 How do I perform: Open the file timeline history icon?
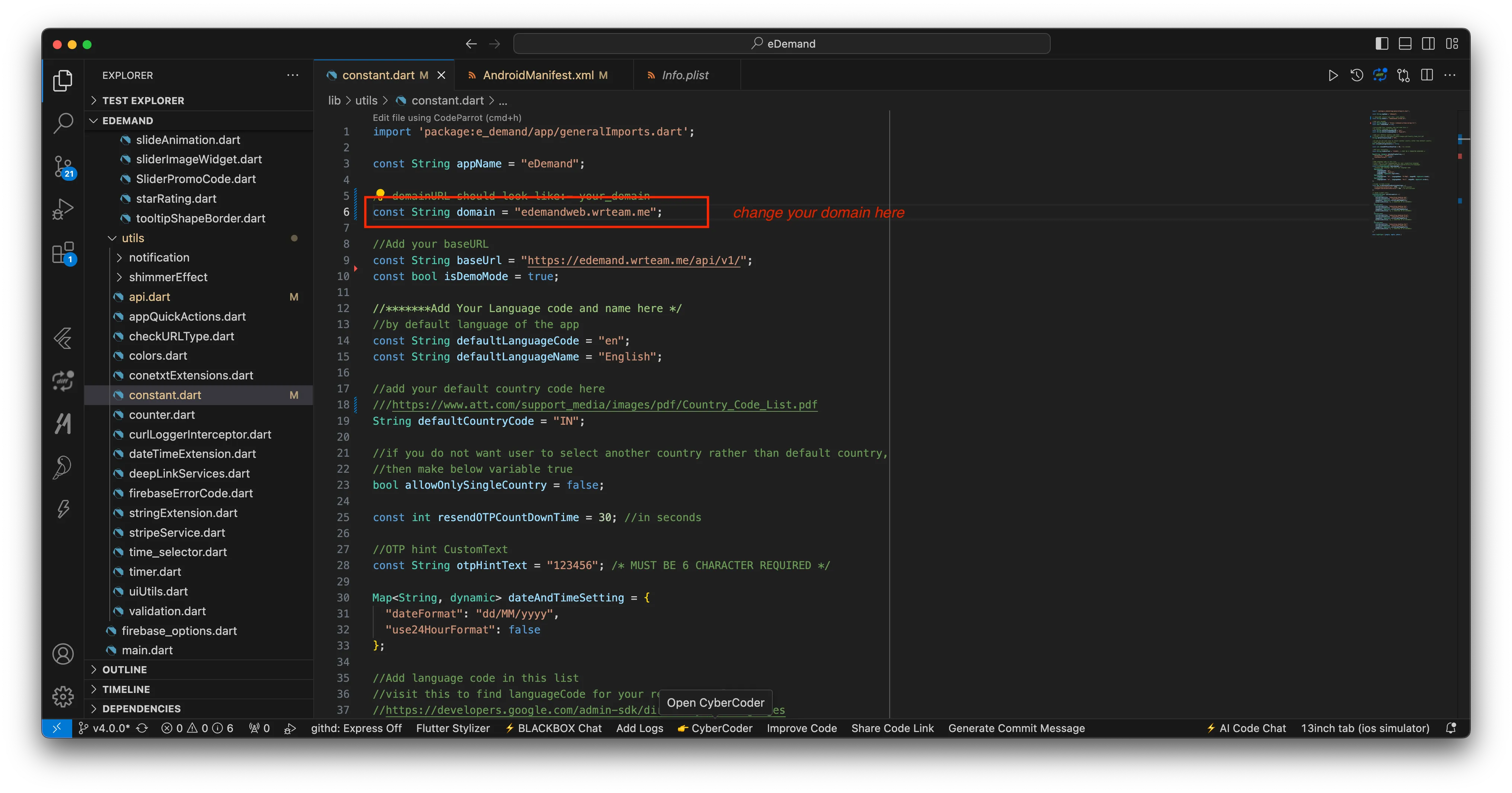click(x=1356, y=75)
